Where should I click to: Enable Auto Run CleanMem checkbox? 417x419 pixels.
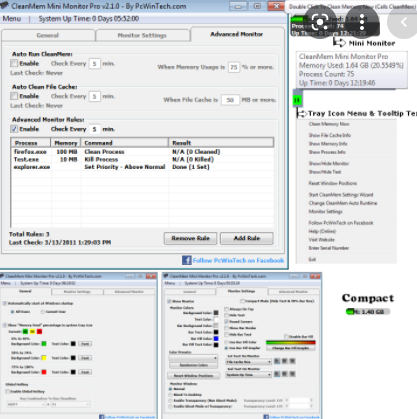14,63
